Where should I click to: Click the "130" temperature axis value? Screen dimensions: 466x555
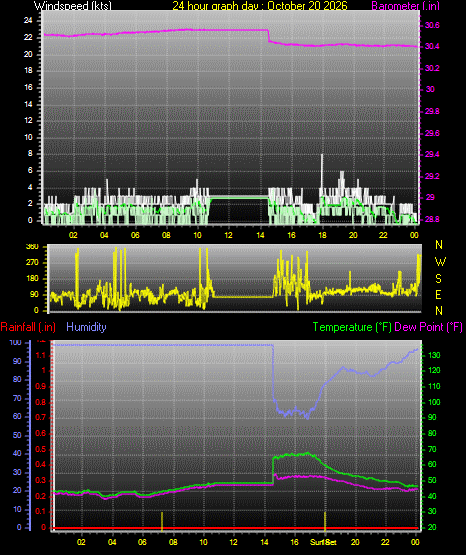click(x=434, y=355)
